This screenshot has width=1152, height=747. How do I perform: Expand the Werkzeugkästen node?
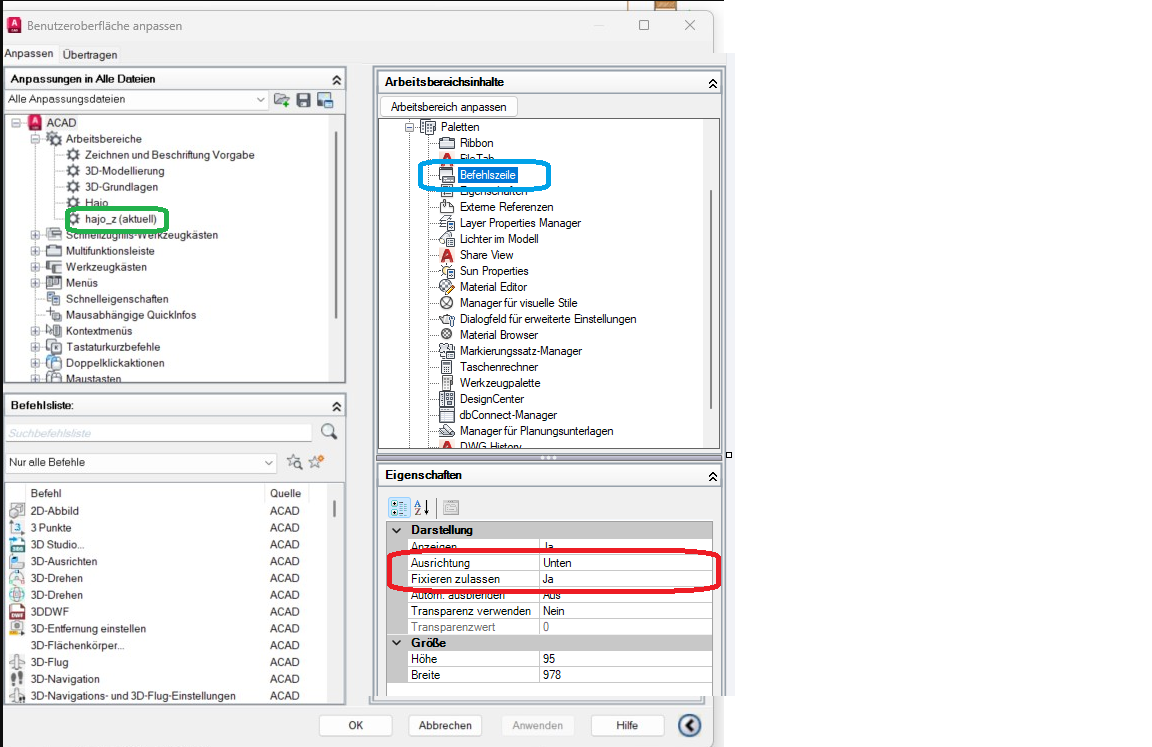35,267
